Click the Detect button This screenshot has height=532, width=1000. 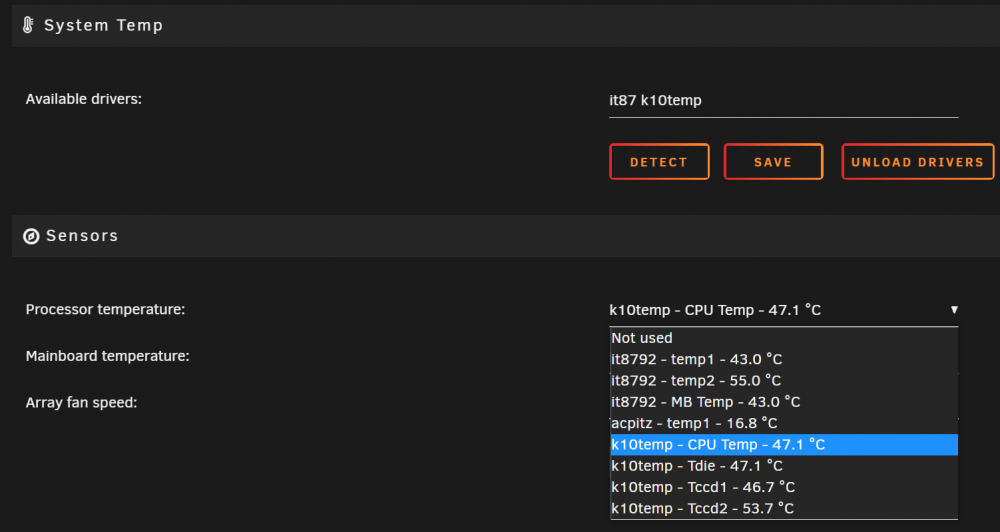(659, 162)
